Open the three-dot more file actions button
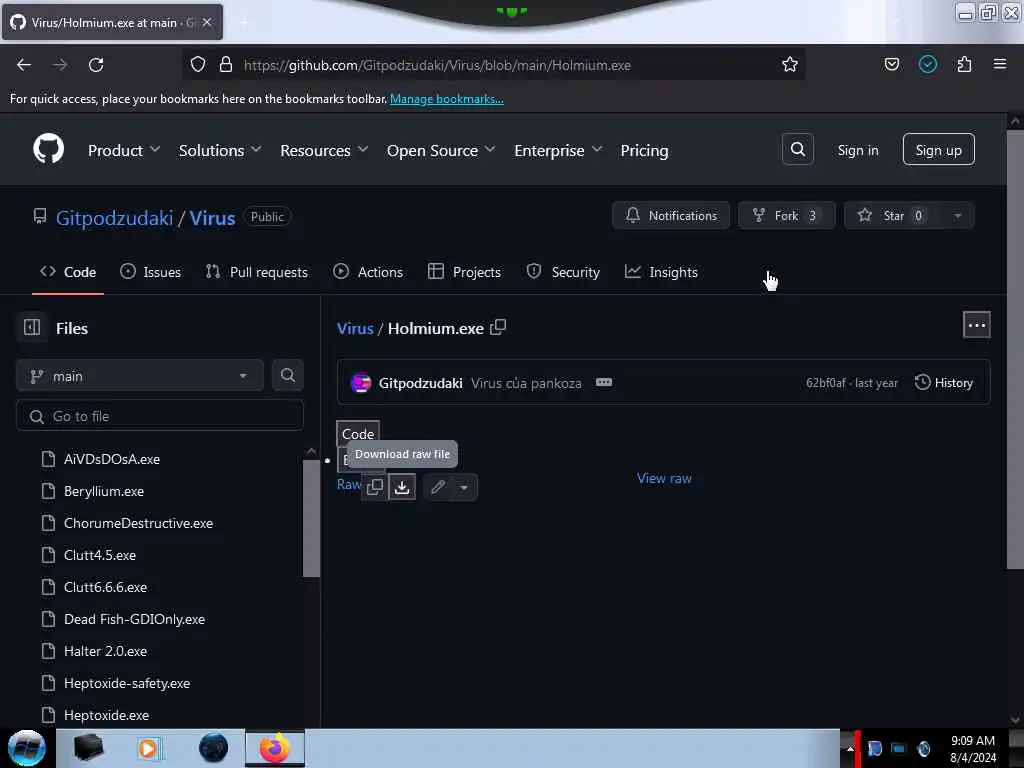This screenshot has width=1024, height=768. click(976, 325)
